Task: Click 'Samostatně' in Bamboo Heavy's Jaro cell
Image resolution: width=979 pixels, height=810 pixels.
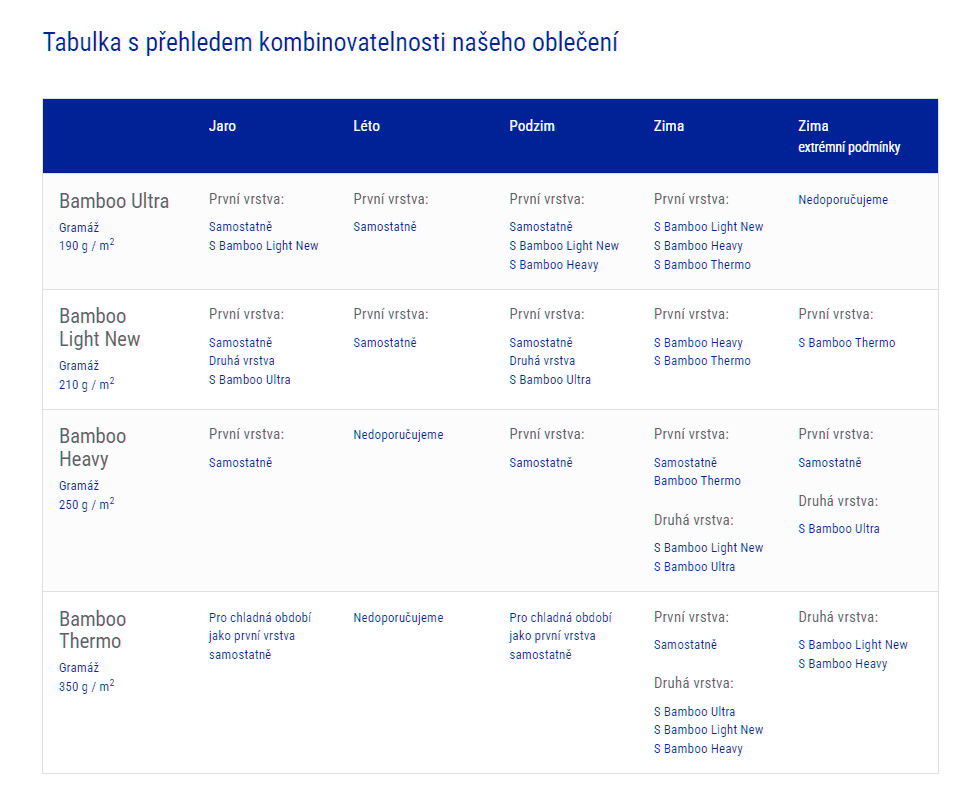Action: coord(240,463)
